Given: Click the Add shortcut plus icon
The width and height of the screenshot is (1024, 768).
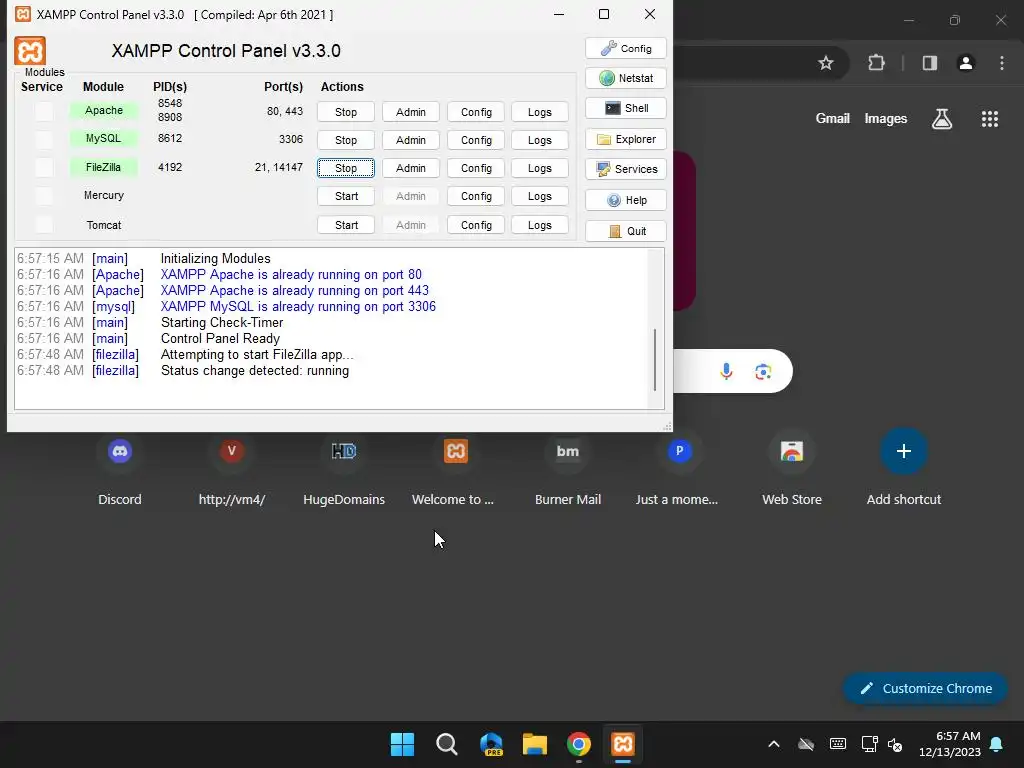Looking at the screenshot, I should coord(904,451).
